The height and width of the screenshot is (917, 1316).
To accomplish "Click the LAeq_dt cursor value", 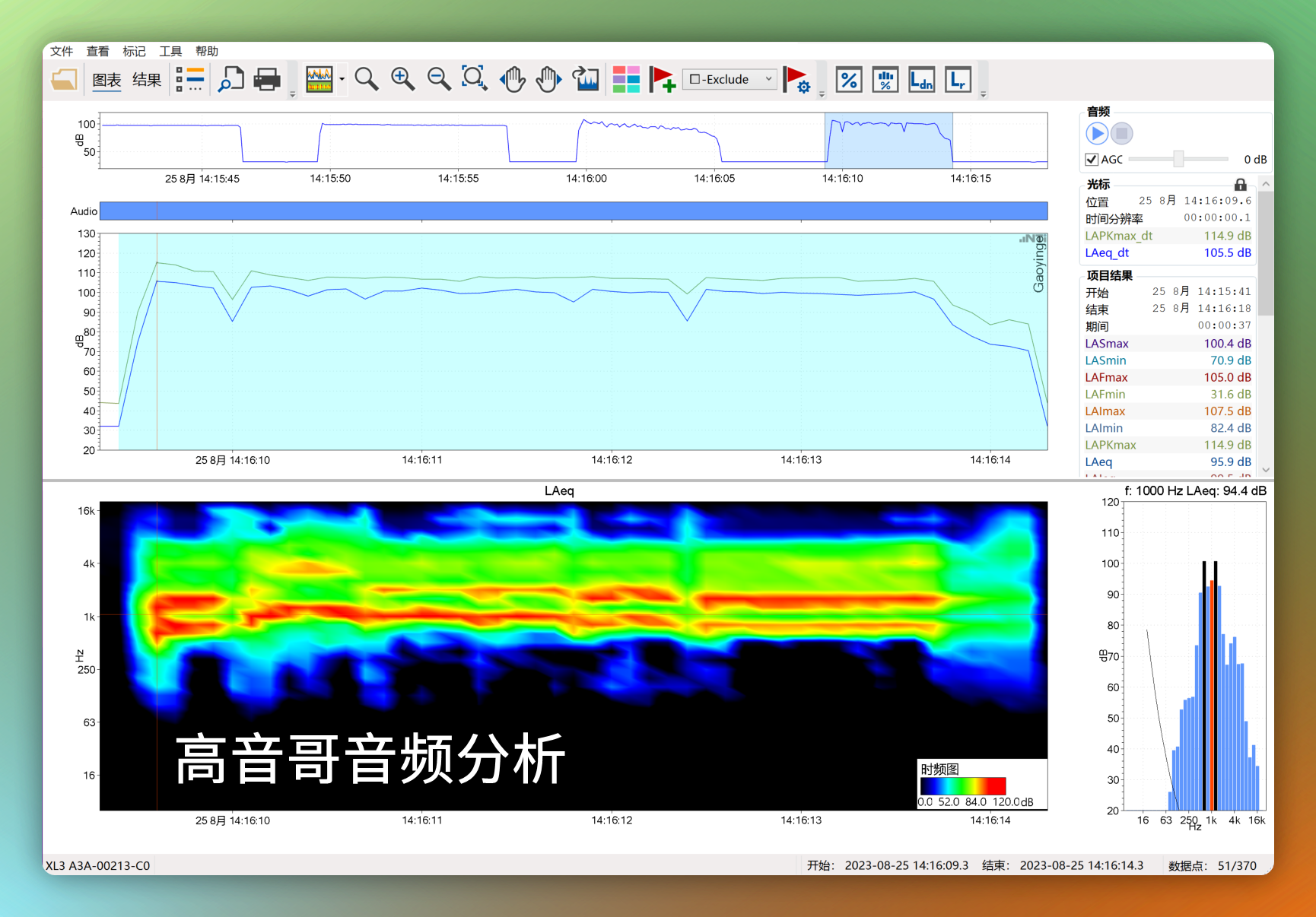I will pyautogui.click(x=1227, y=252).
